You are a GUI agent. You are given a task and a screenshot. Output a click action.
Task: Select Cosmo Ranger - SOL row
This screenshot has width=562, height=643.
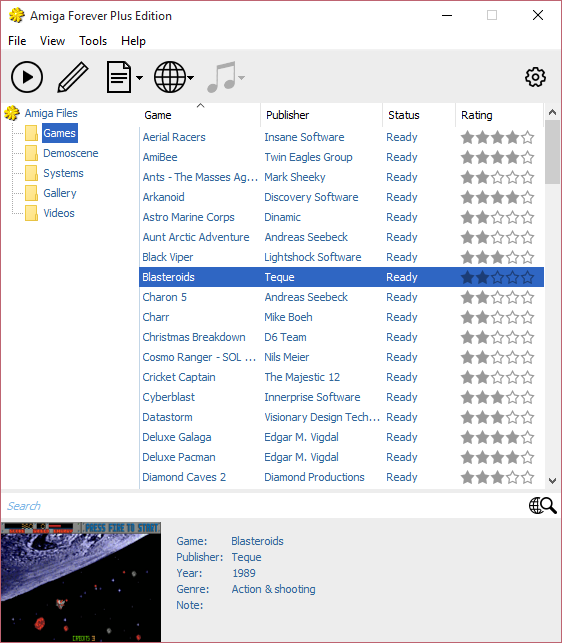(342, 357)
